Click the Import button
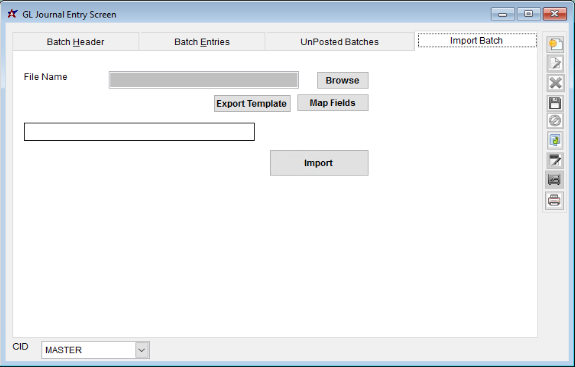Screen dimensions: 575x367 319,163
